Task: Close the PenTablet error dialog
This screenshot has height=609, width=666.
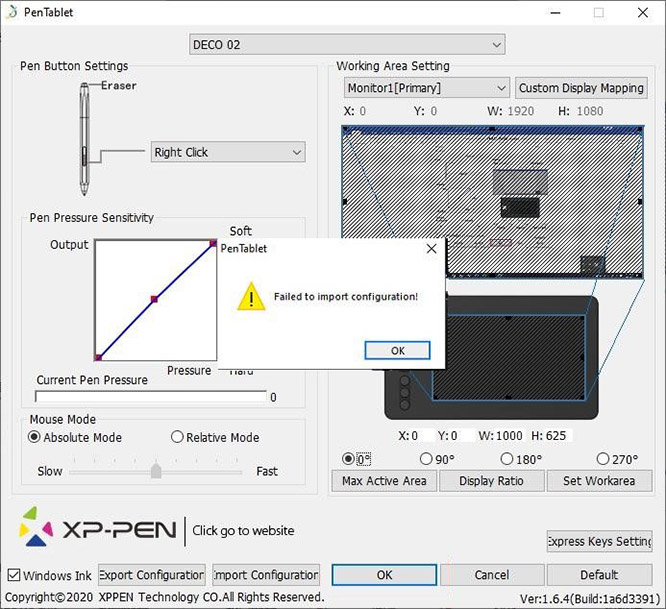Action: pos(431,248)
